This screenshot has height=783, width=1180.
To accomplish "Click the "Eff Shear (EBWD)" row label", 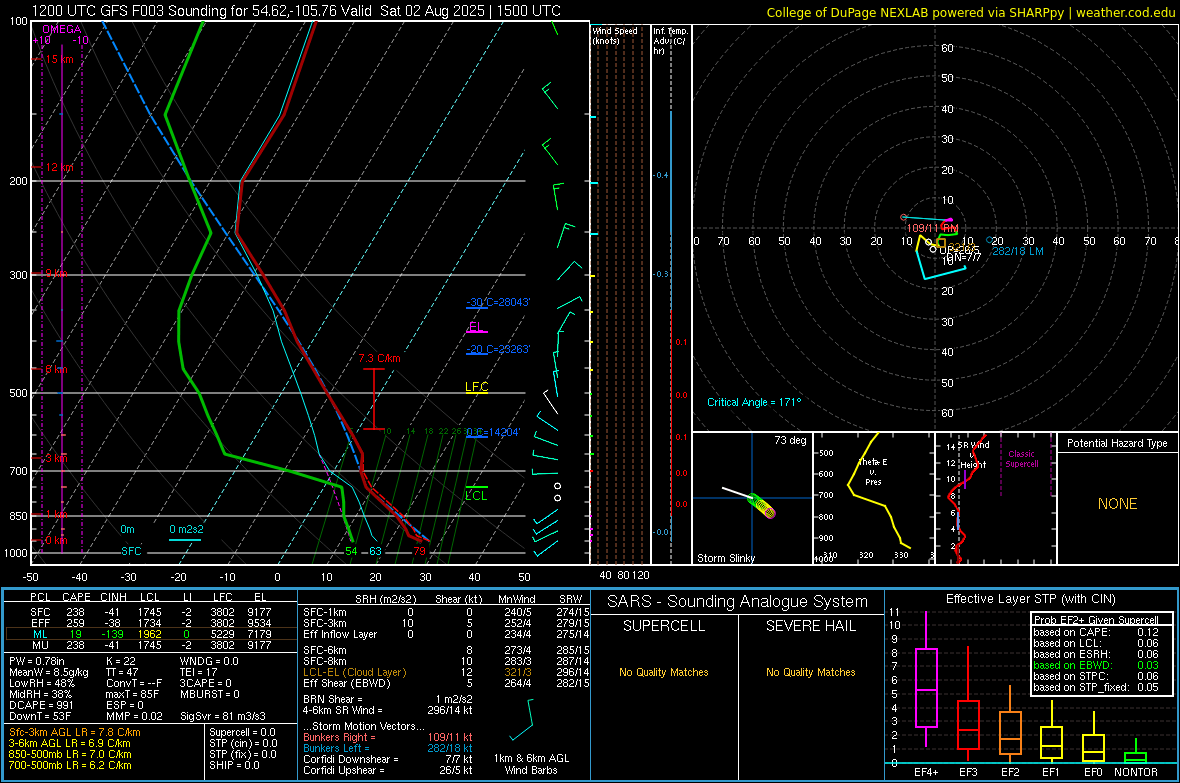I will (x=347, y=684).
